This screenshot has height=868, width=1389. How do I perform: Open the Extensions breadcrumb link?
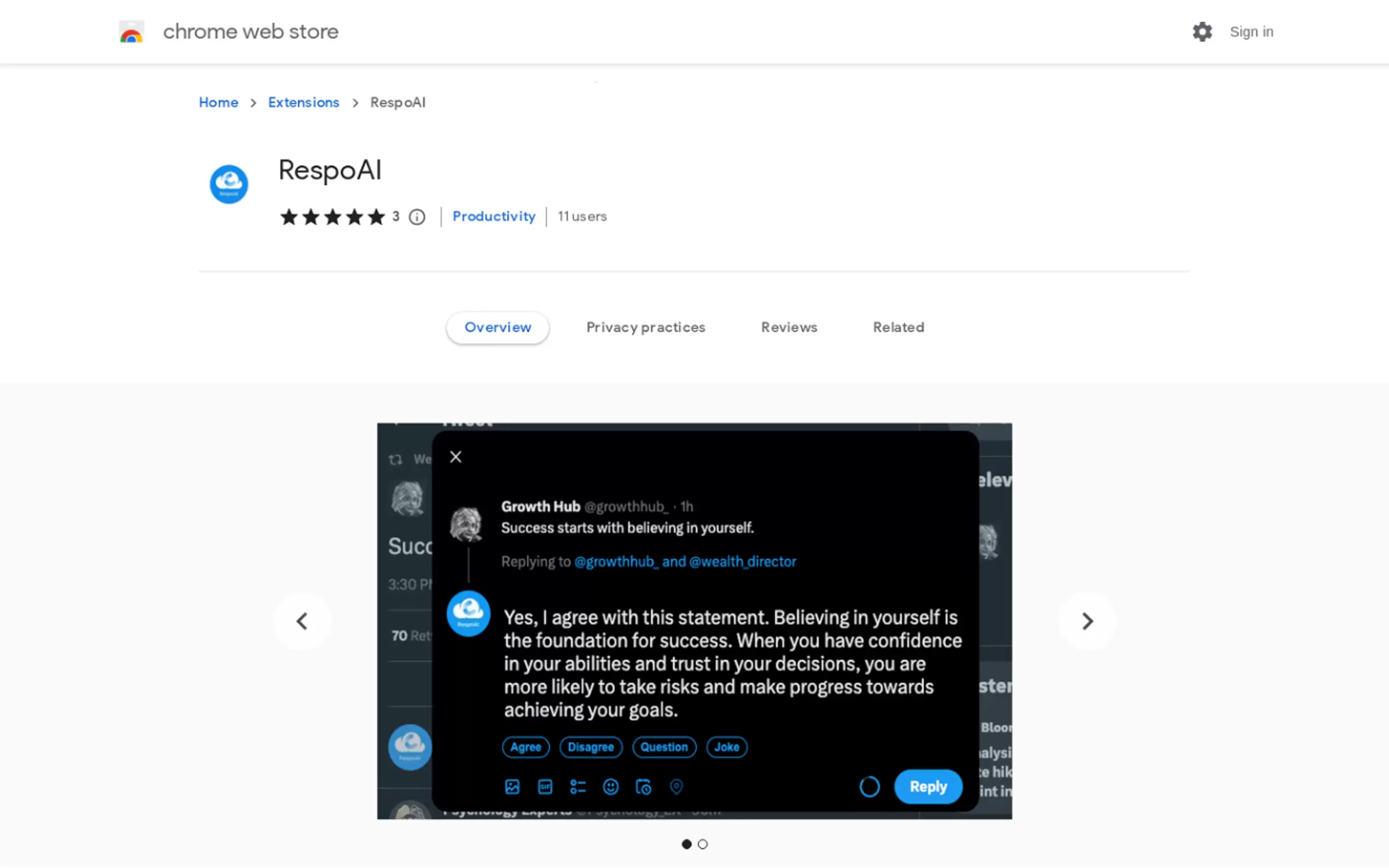coord(304,102)
